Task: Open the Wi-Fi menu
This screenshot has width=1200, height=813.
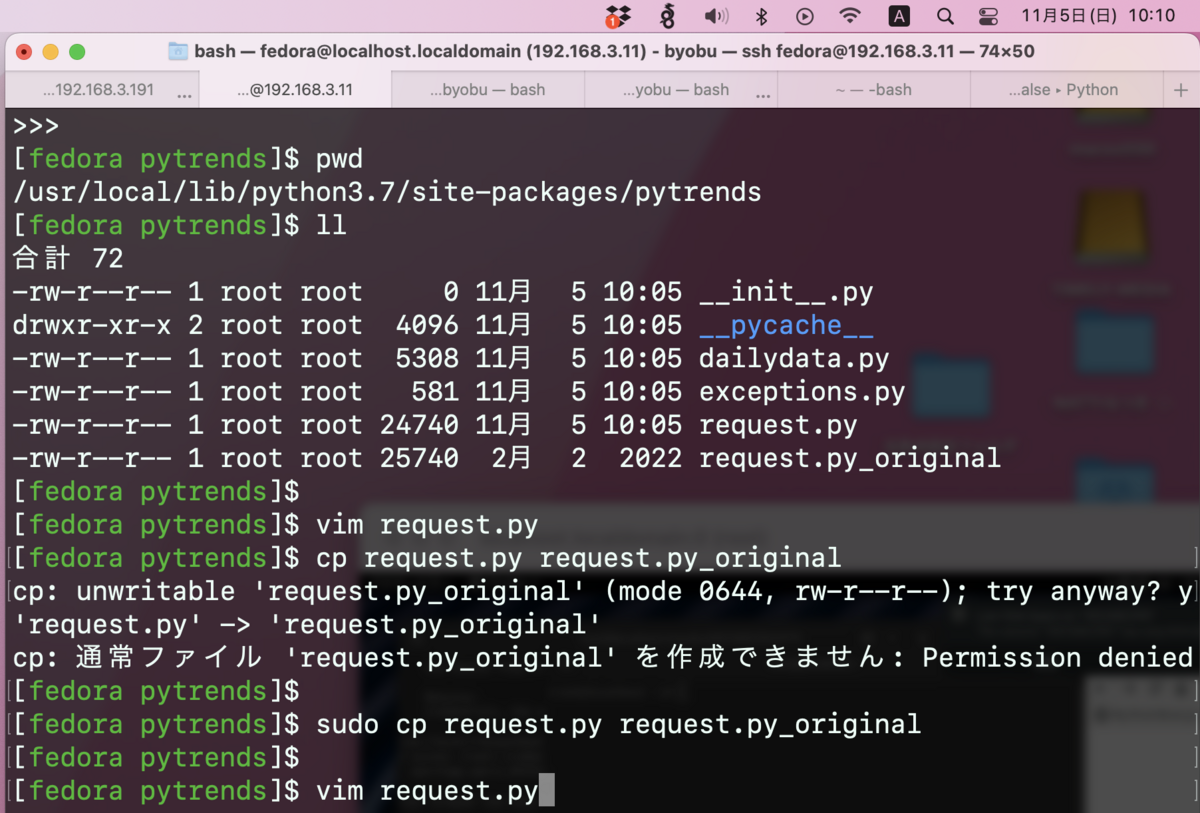Action: [x=852, y=16]
